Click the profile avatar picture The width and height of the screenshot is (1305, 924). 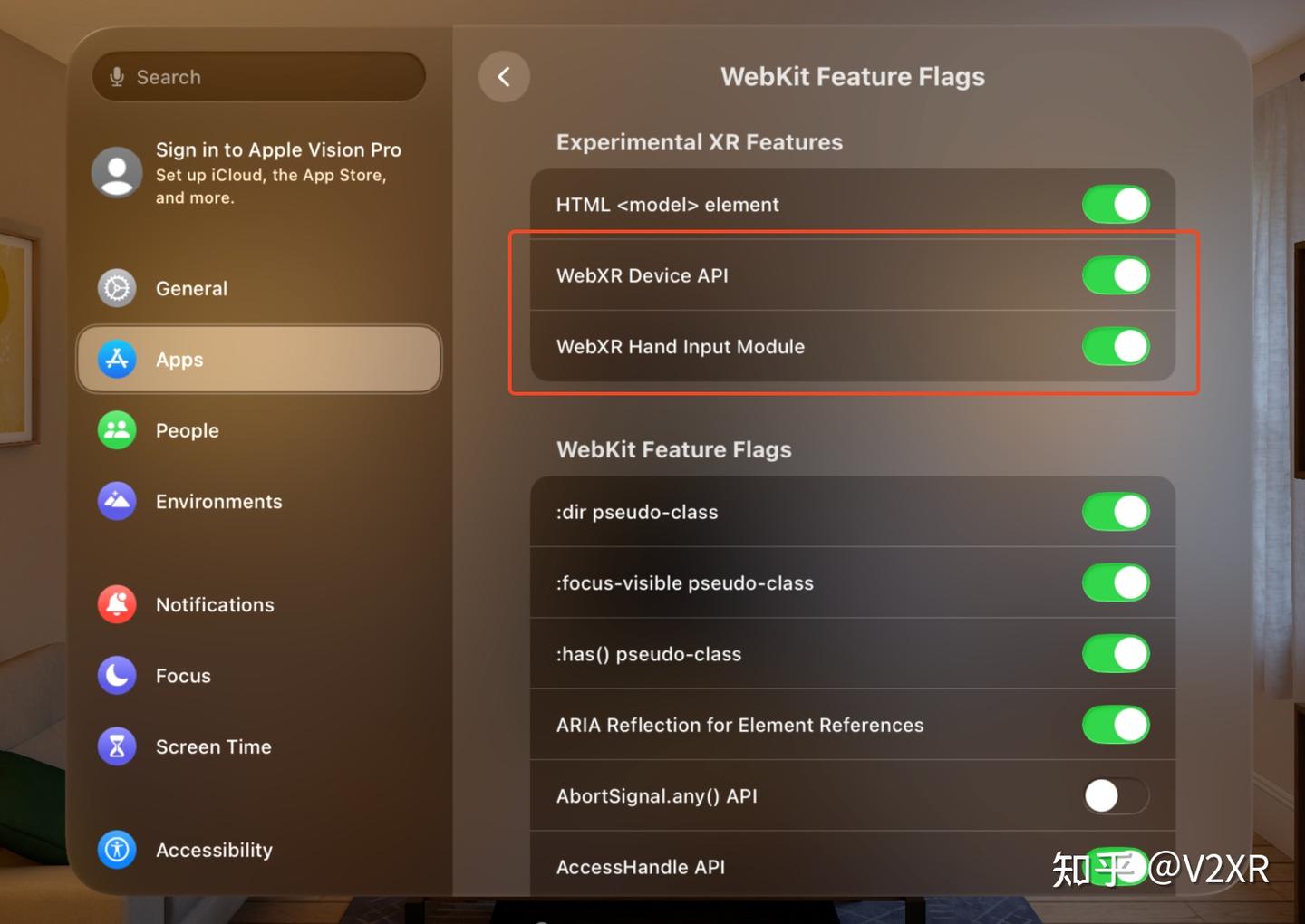[x=117, y=172]
